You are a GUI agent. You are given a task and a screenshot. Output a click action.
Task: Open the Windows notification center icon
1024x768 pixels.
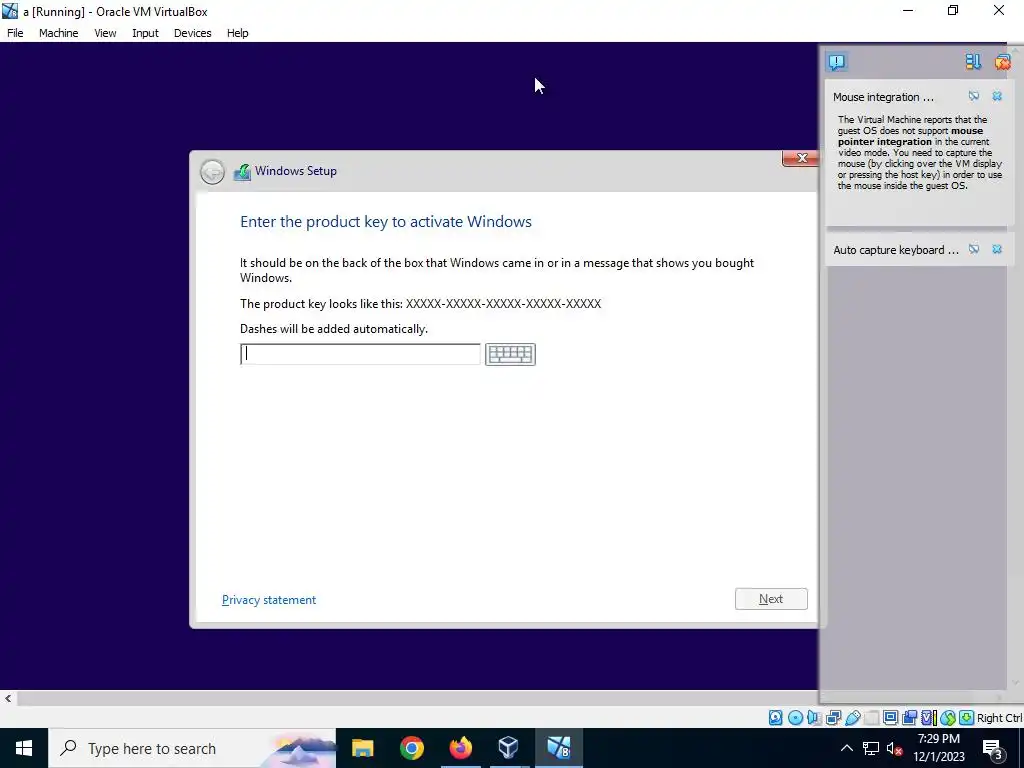click(993, 749)
